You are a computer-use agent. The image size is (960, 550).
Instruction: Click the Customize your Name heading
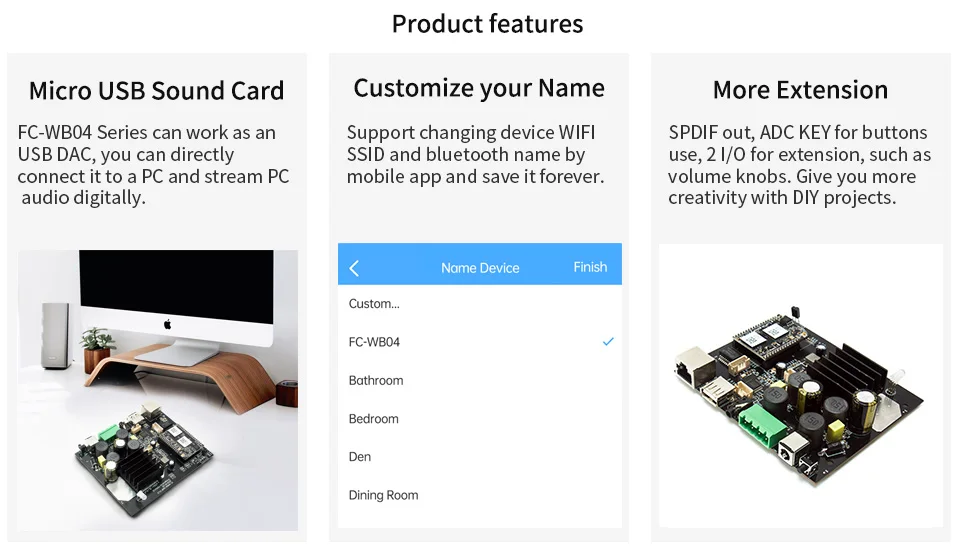coord(479,88)
